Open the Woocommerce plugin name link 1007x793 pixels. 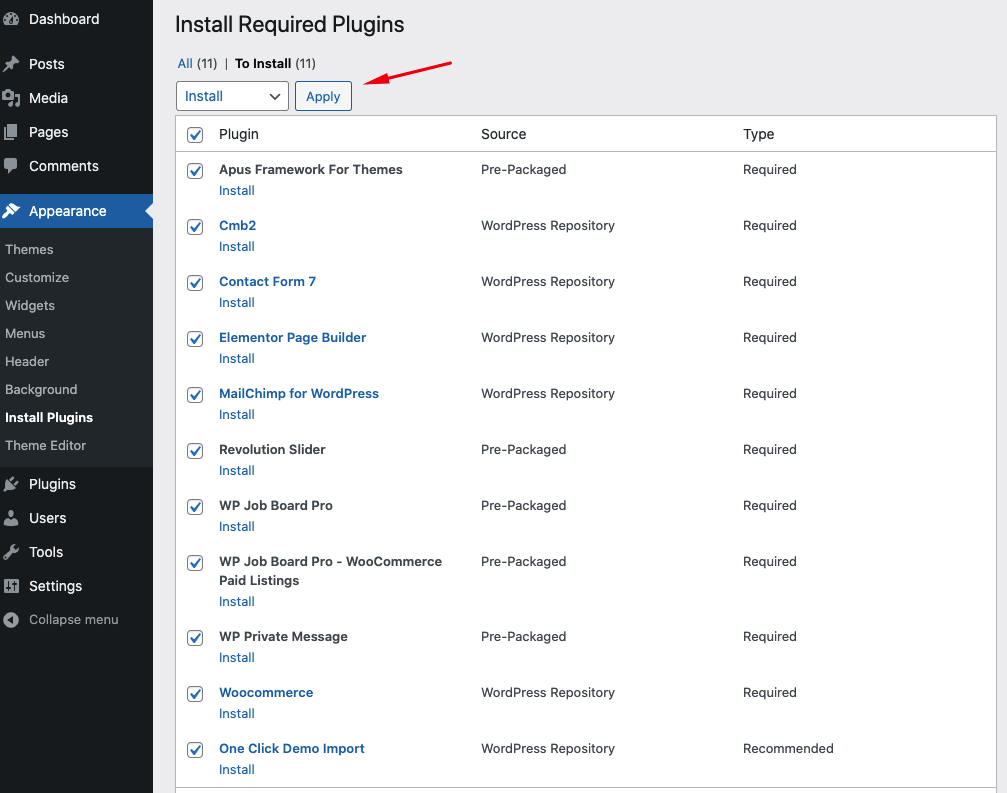(266, 693)
